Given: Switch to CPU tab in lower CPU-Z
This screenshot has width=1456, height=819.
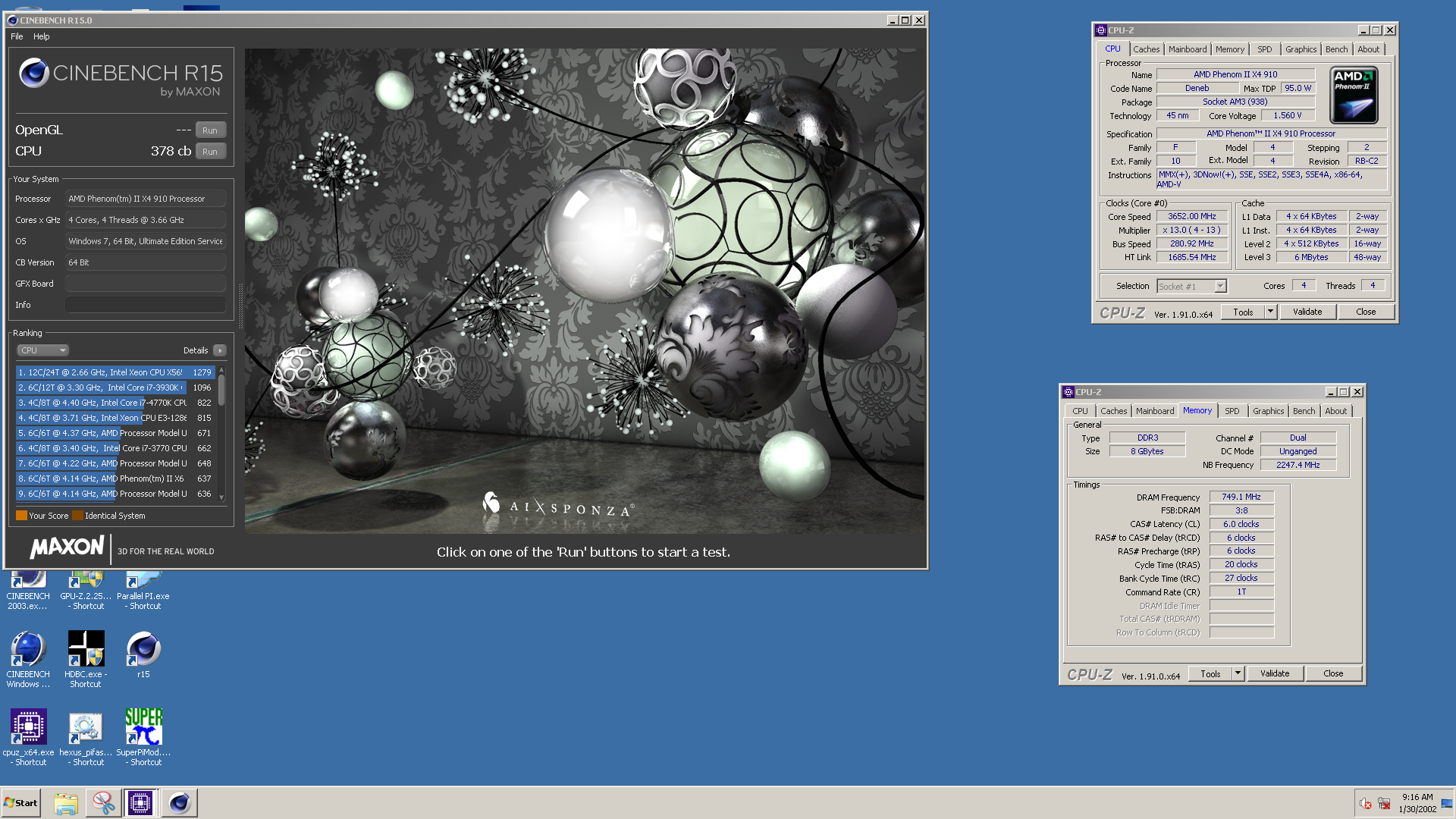Looking at the screenshot, I should [x=1080, y=411].
